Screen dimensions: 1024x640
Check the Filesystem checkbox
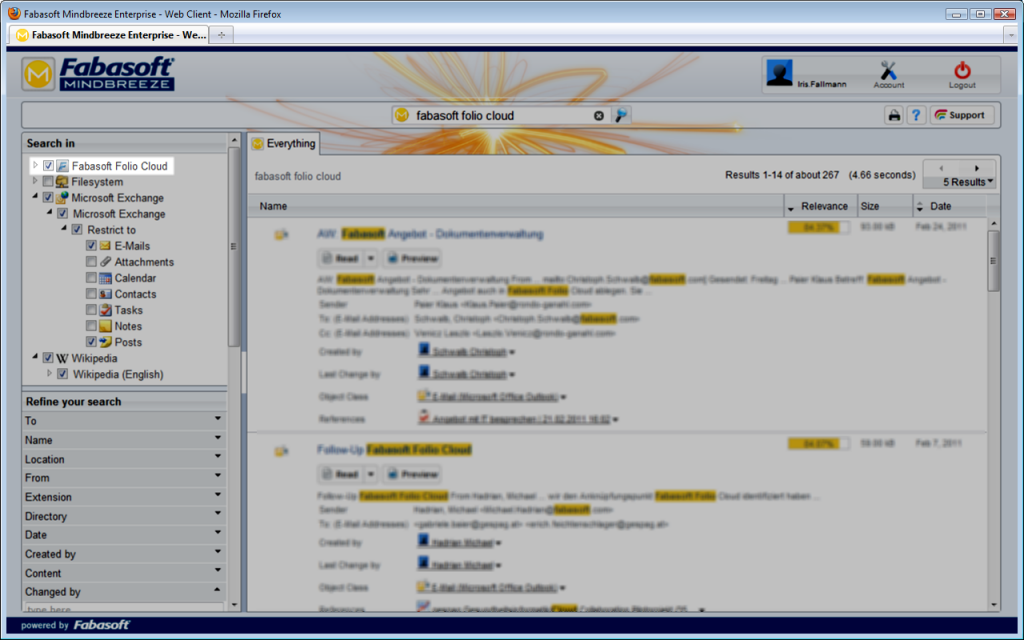point(48,182)
